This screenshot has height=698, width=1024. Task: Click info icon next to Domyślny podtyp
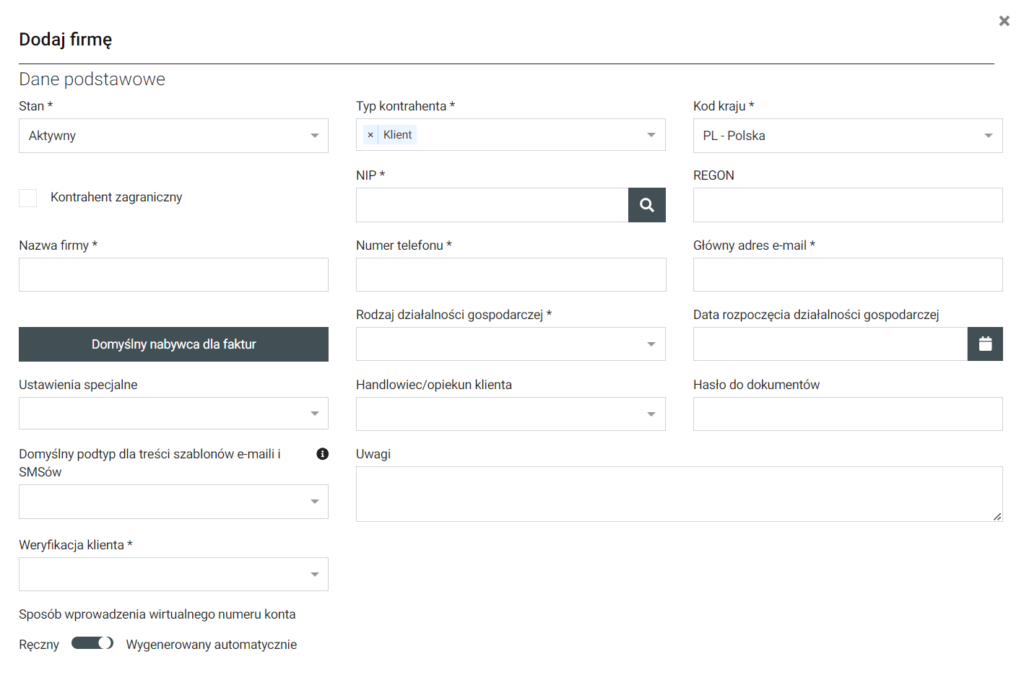click(x=322, y=454)
